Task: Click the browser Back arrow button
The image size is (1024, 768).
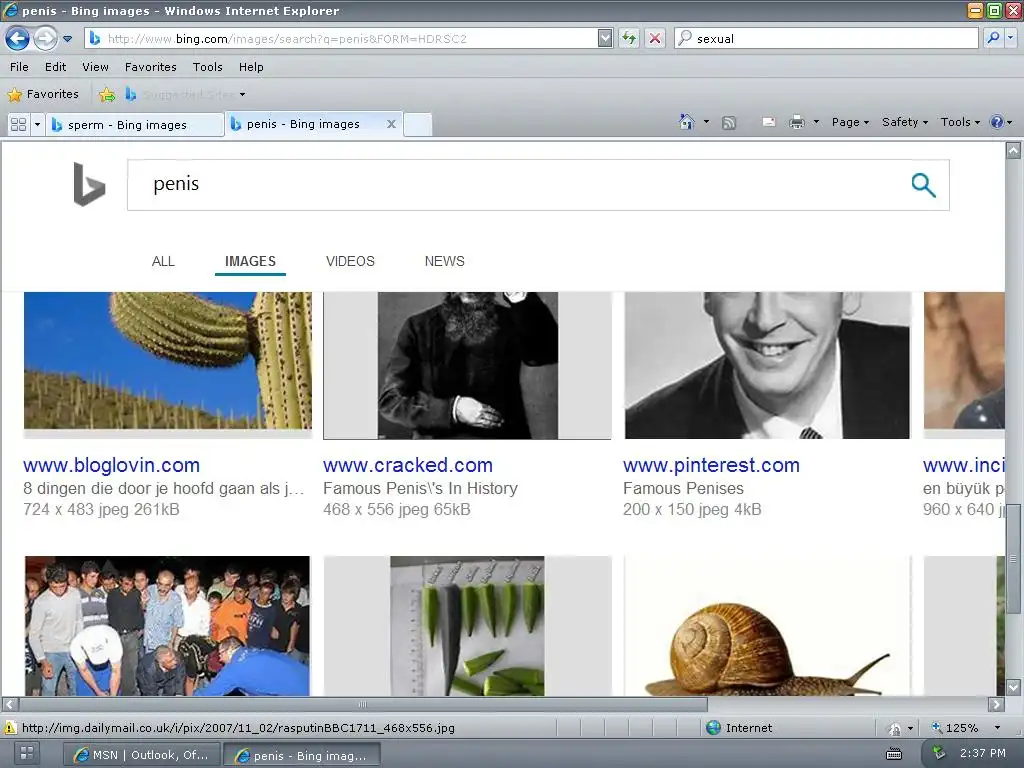Action: coord(18,39)
